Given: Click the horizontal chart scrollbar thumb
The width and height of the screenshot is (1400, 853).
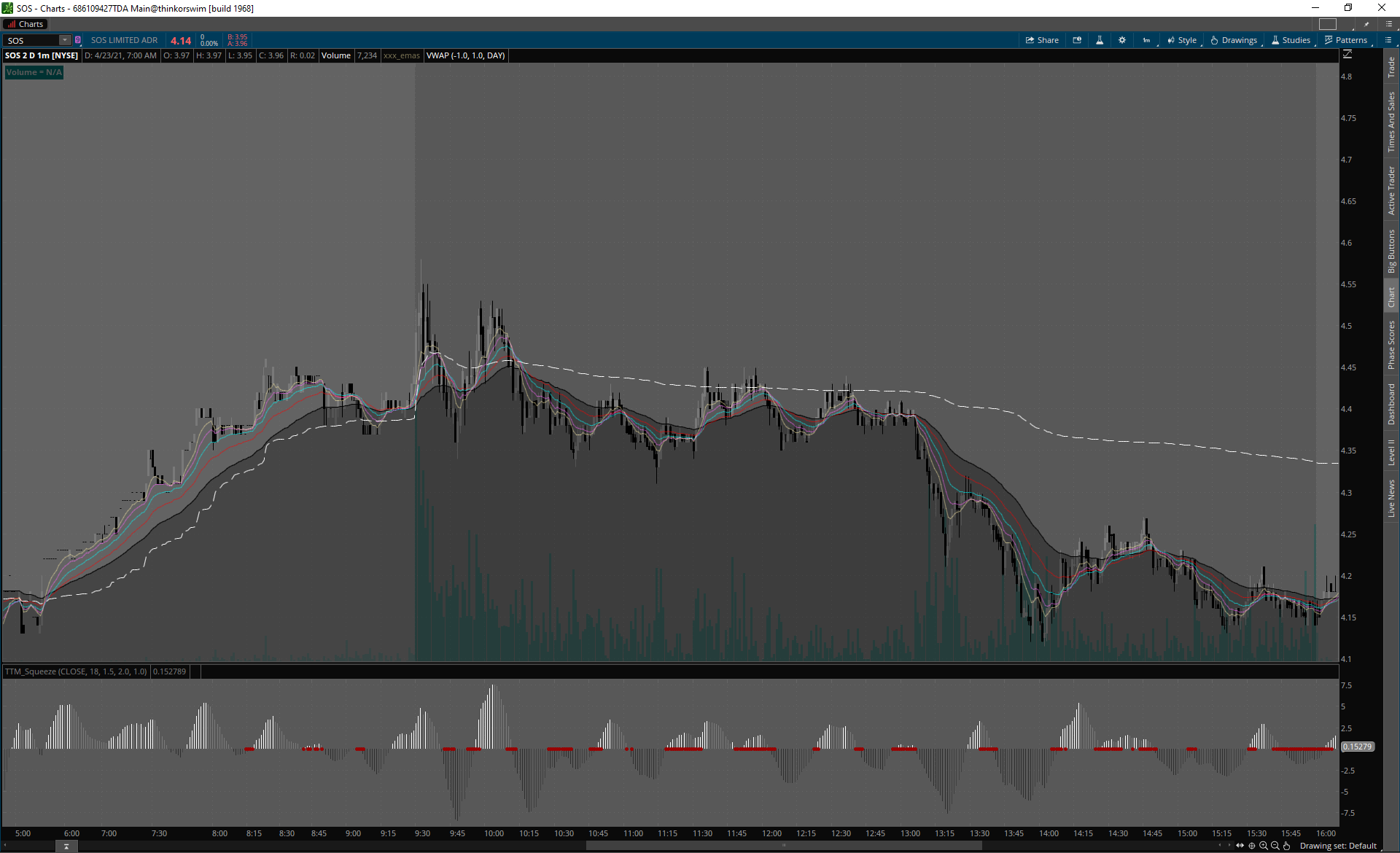Looking at the screenshot, I should click(x=784, y=846).
